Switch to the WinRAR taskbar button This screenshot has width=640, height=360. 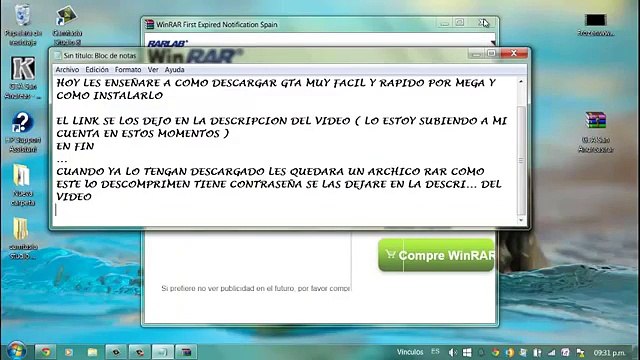(x=186, y=352)
